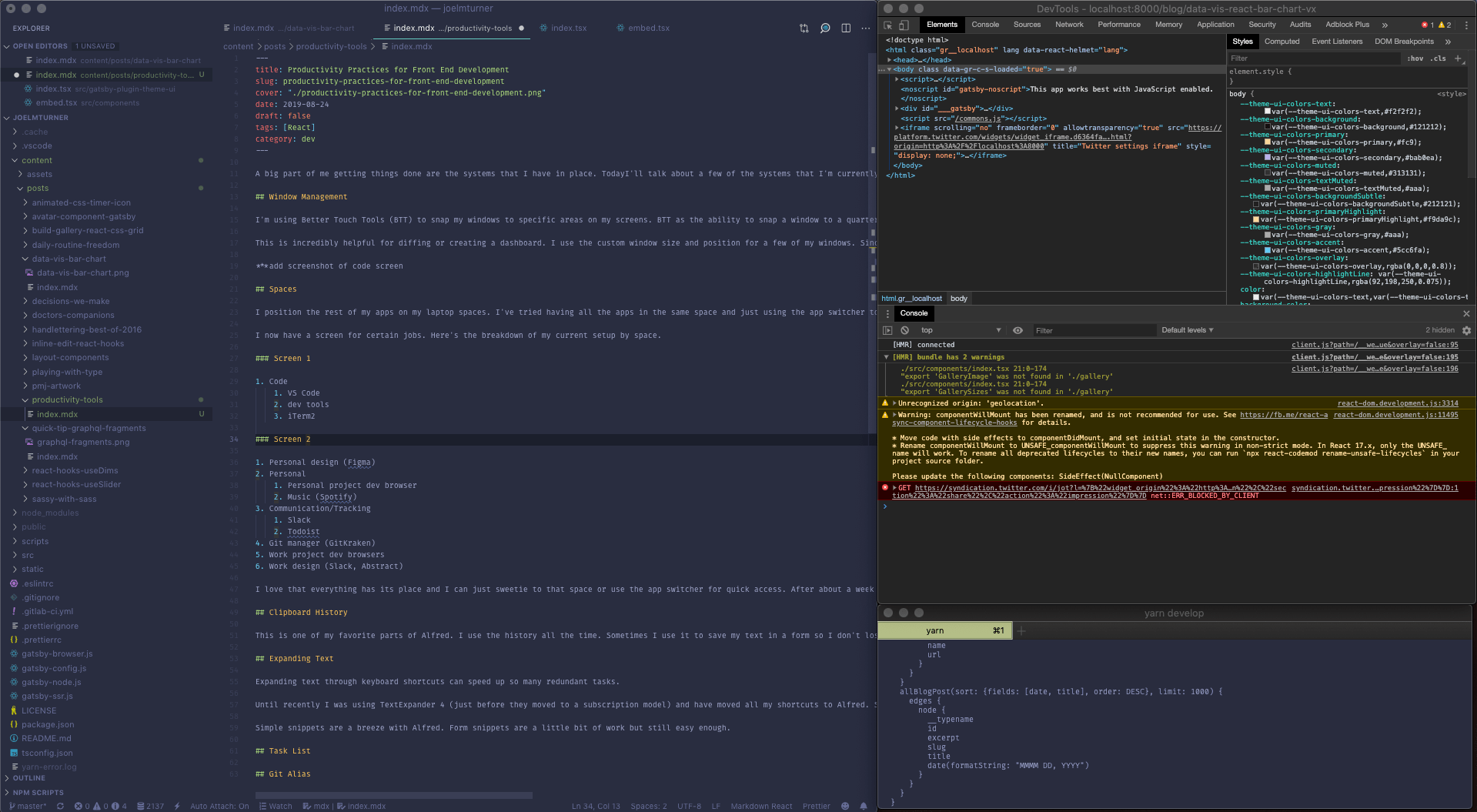Click the database 2137 status bar item
This screenshot has width=1477, height=812.
coord(150,806)
